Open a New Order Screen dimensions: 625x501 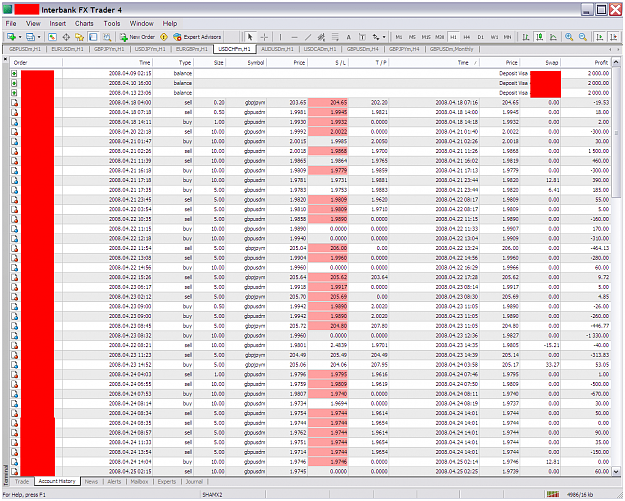[137, 37]
